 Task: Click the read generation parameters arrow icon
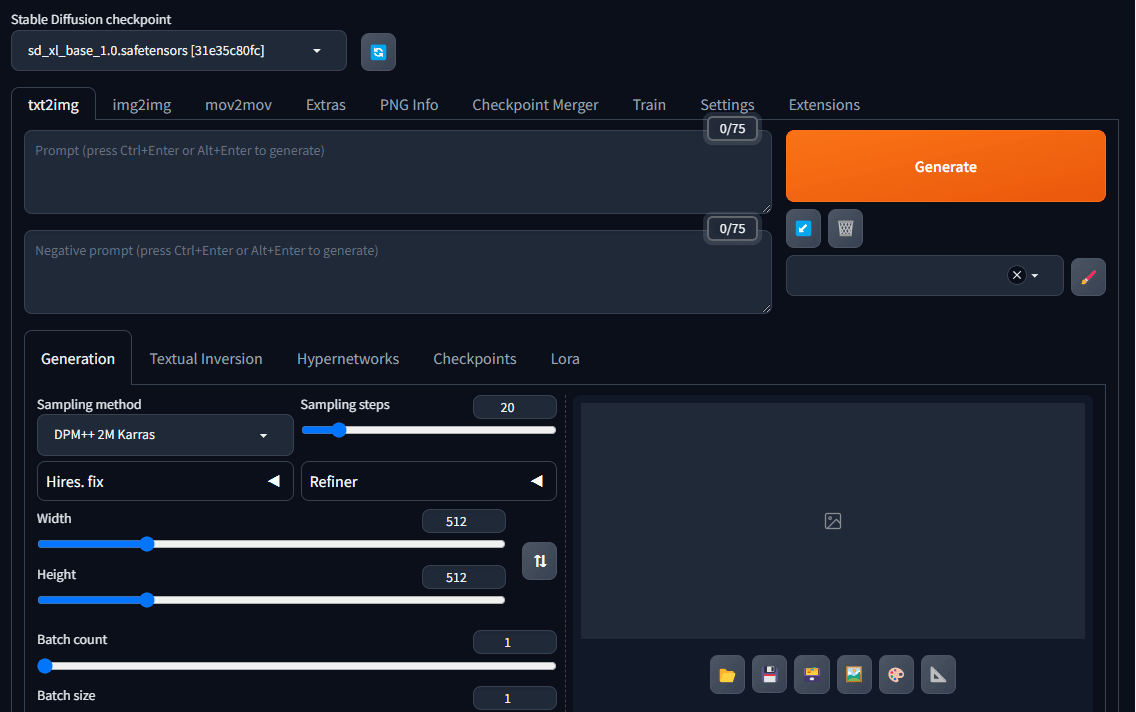point(803,229)
